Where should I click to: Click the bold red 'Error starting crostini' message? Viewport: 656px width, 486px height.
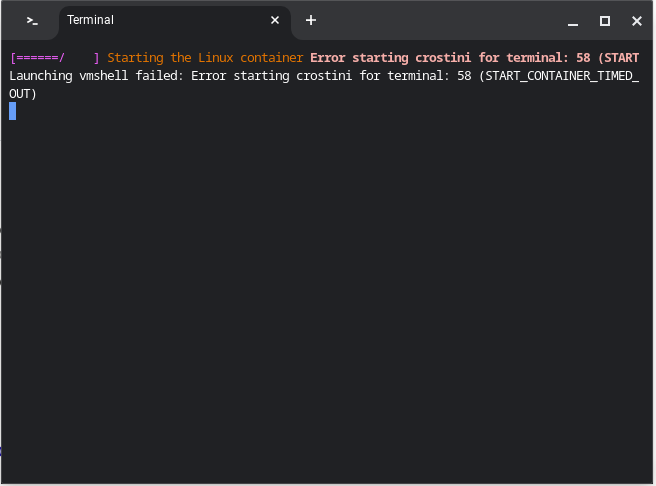pos(390,58)
